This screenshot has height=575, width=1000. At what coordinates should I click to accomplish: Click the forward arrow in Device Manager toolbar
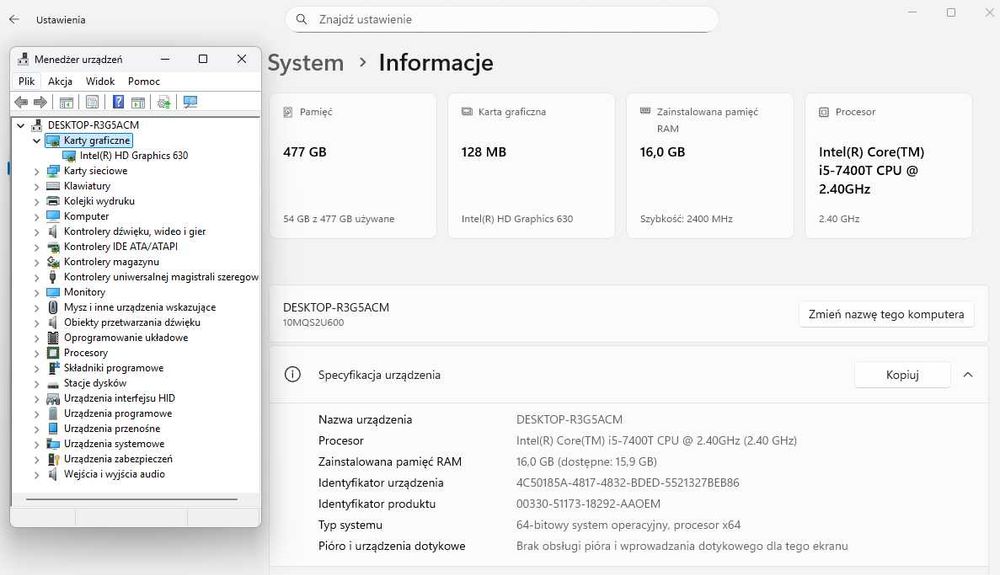(x=40, y=102)
